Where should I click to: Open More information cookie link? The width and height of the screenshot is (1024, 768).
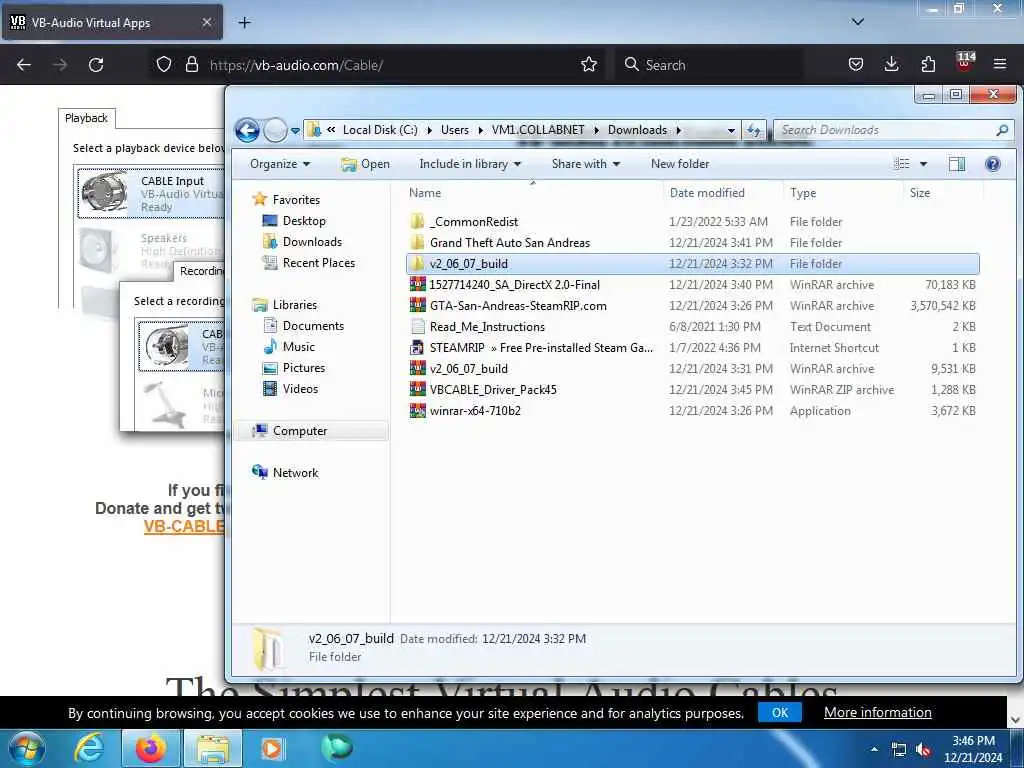tap(878, 712)
